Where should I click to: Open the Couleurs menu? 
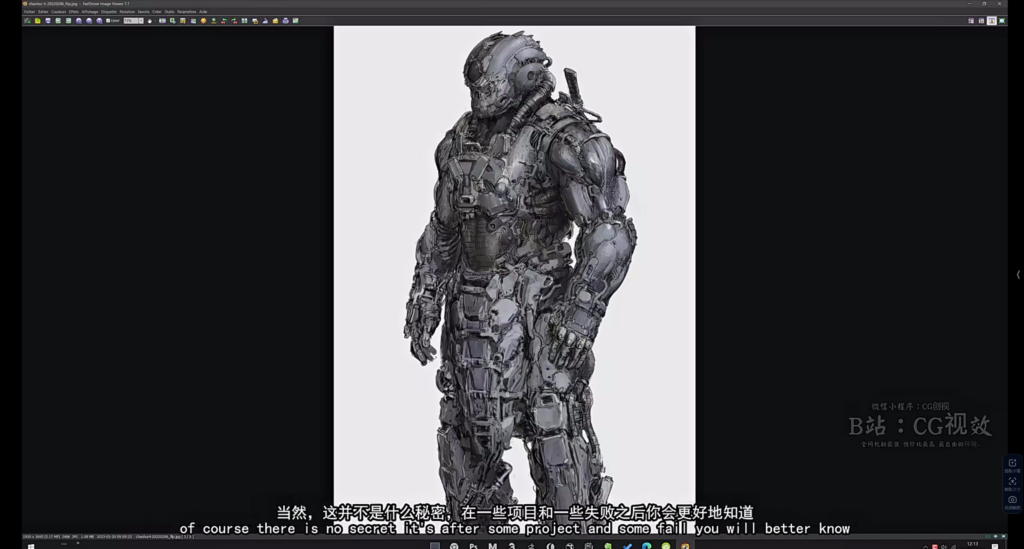click(59, 12)
